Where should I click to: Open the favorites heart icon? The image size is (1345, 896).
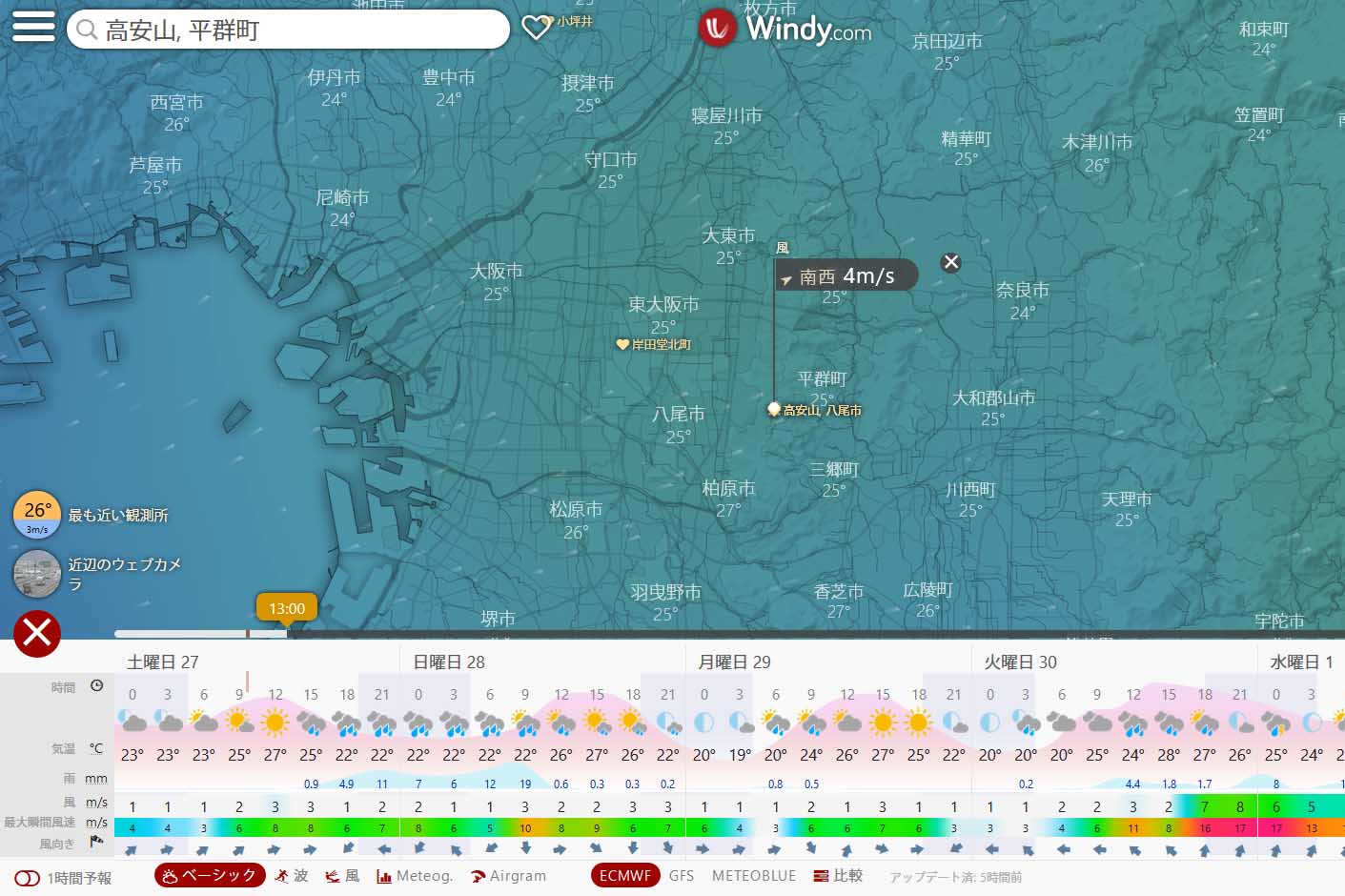click(537, 28)
